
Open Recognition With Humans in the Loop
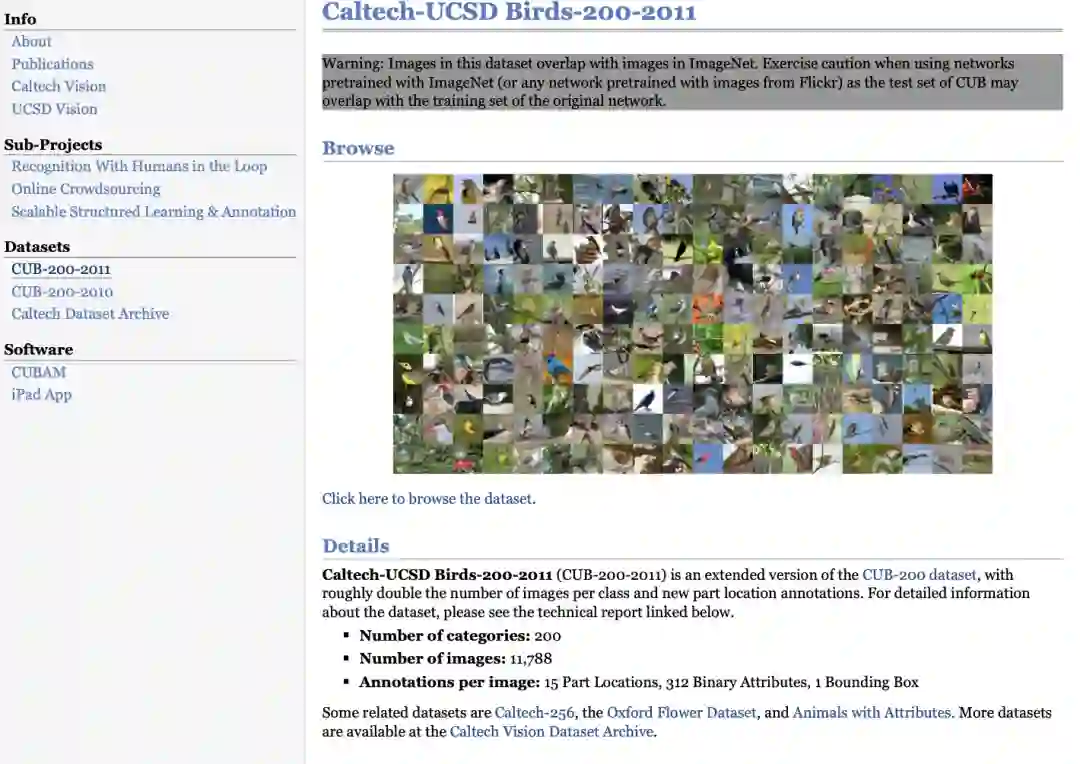click(139, 166)
